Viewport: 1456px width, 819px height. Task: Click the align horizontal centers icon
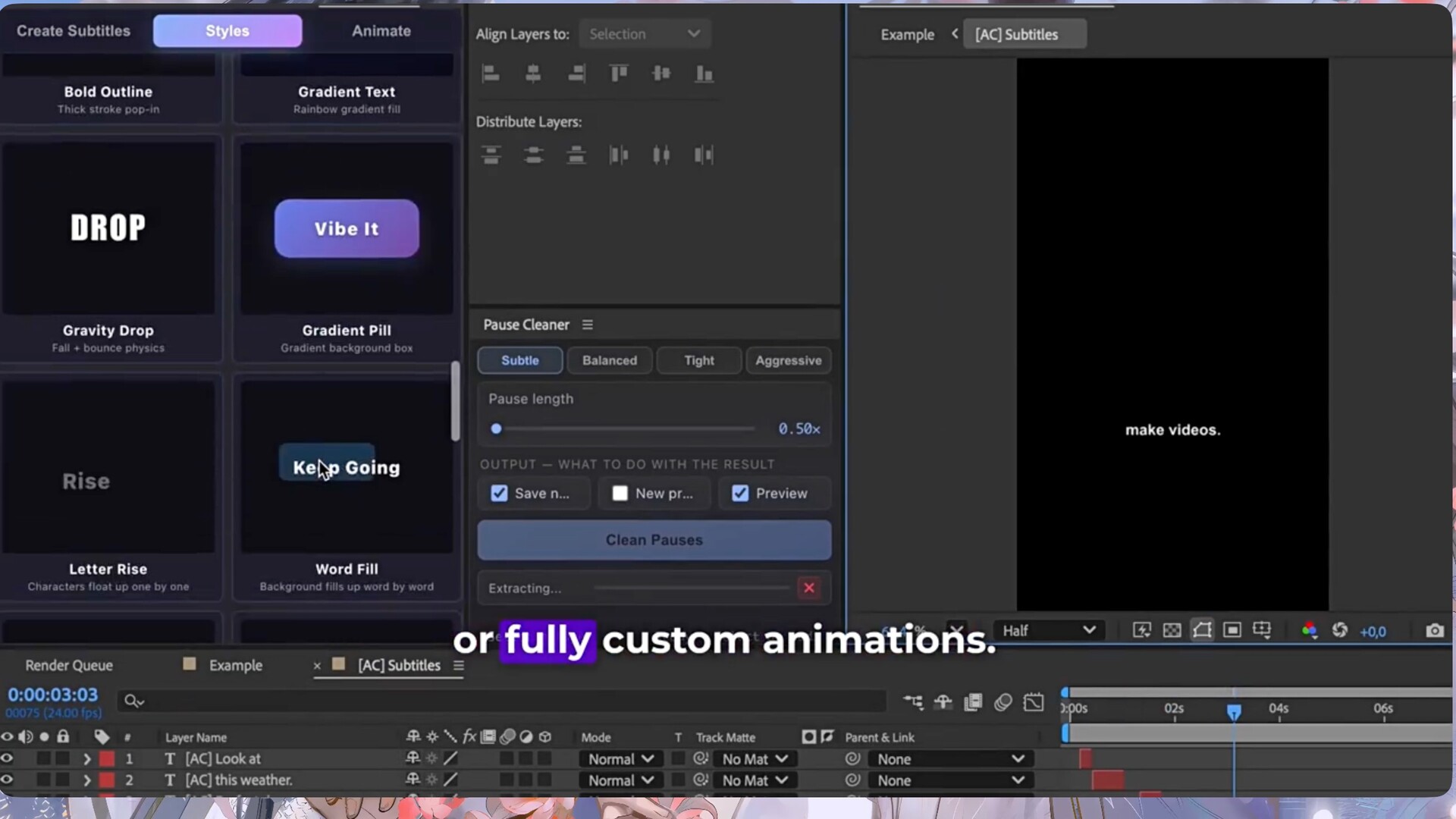[533, 74]
